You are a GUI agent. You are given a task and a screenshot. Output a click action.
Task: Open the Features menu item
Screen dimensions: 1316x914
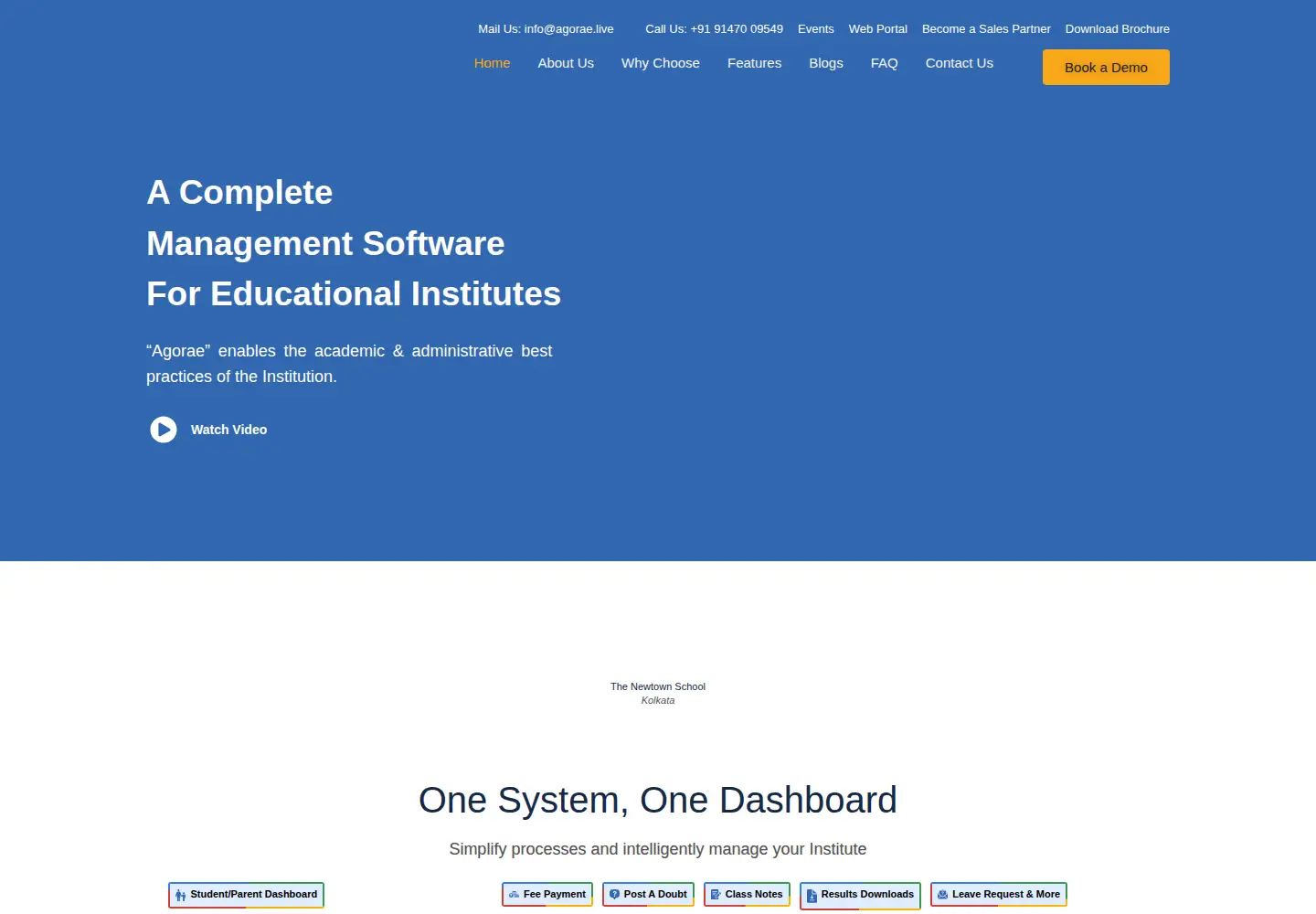click(754, 63)
